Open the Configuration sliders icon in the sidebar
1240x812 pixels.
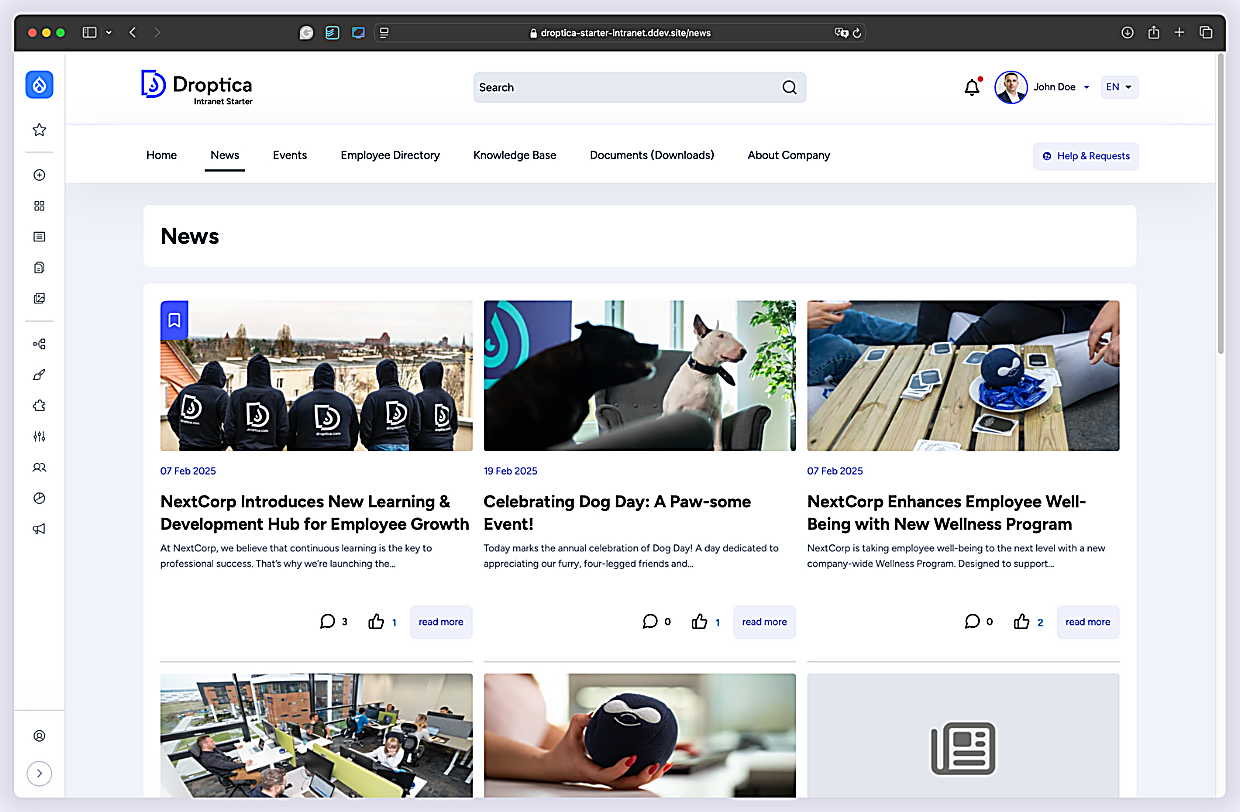click(39, 437)
